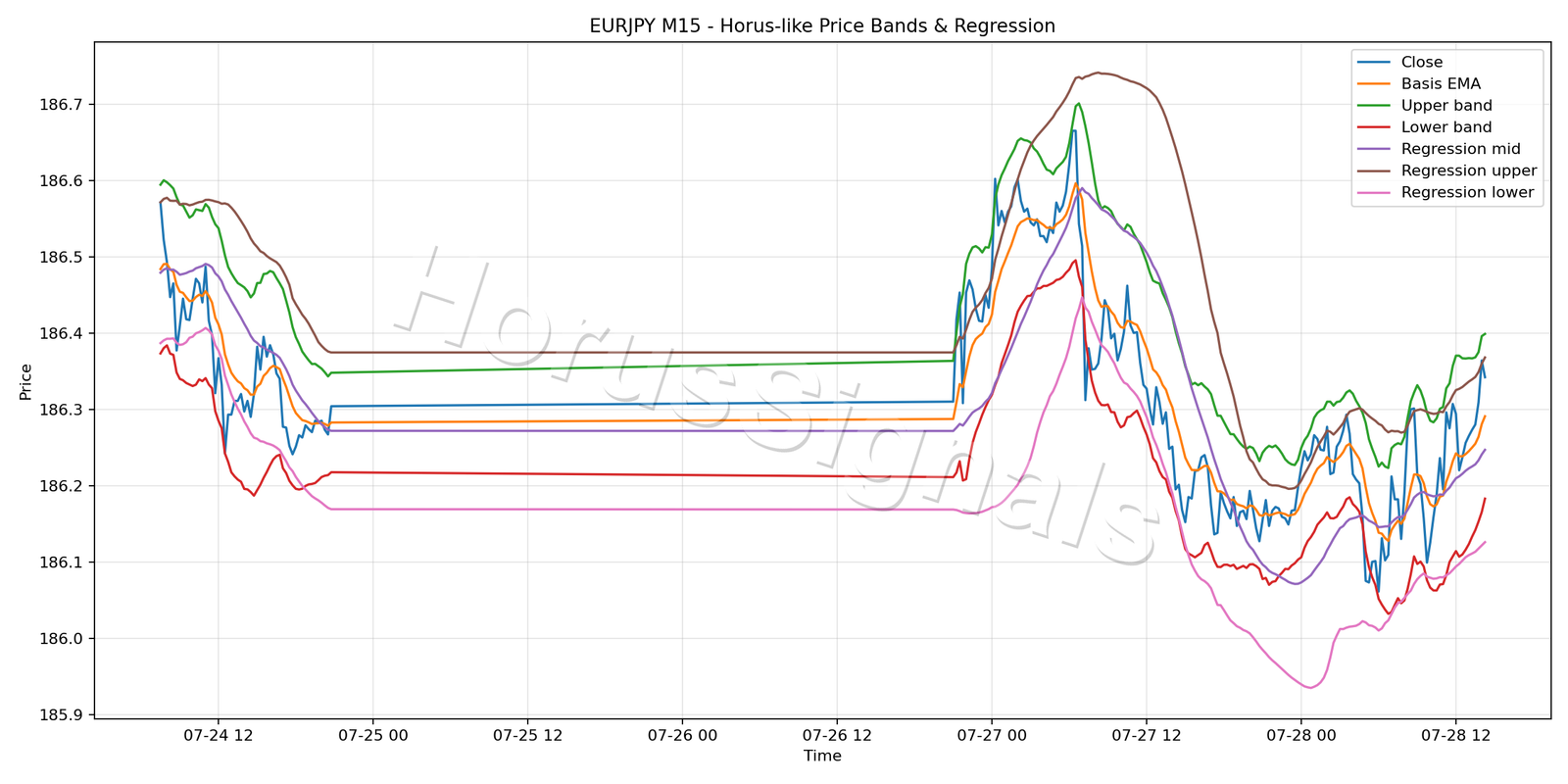Click the 186.3 y-axis tick label
The width and height of the screenshot is (1568, 784).
[61, 410]
